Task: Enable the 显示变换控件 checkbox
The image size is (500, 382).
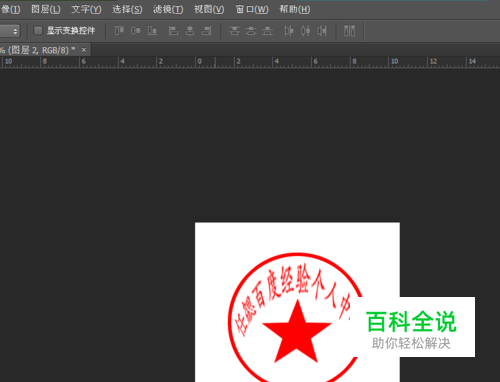Action: [x=38, y=31]
